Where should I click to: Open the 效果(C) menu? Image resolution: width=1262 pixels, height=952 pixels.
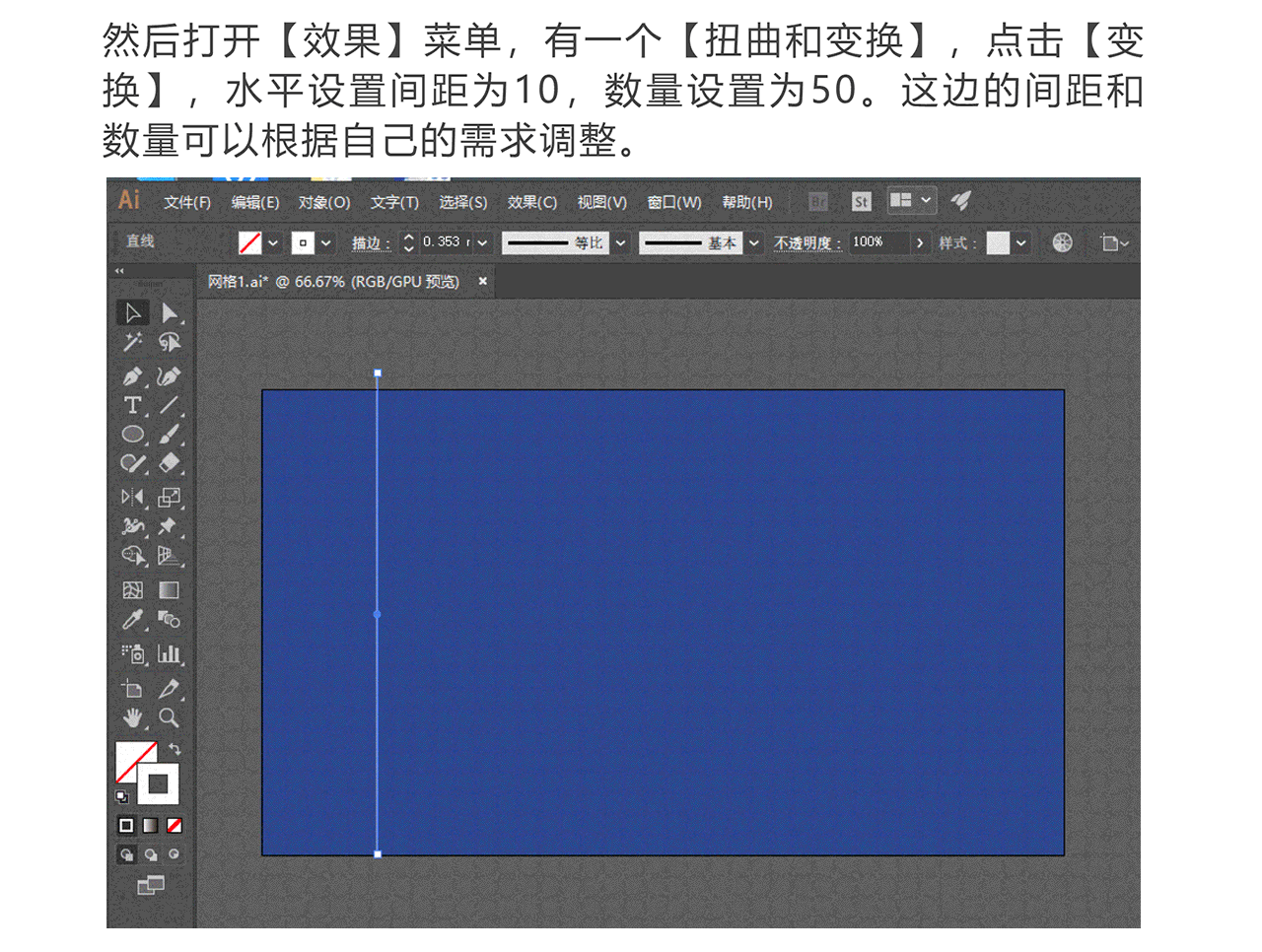[x=532, y=202]
